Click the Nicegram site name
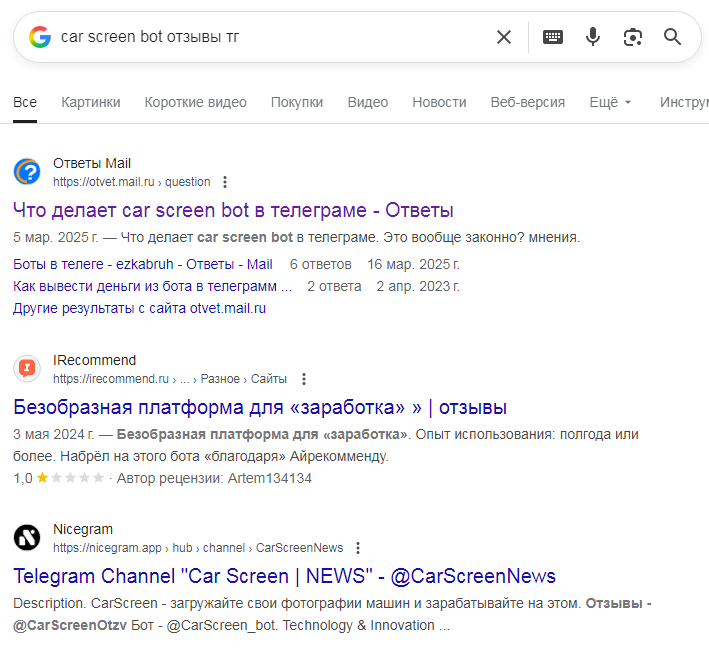Viewport: 709px width, 649px height. point(83,529)
